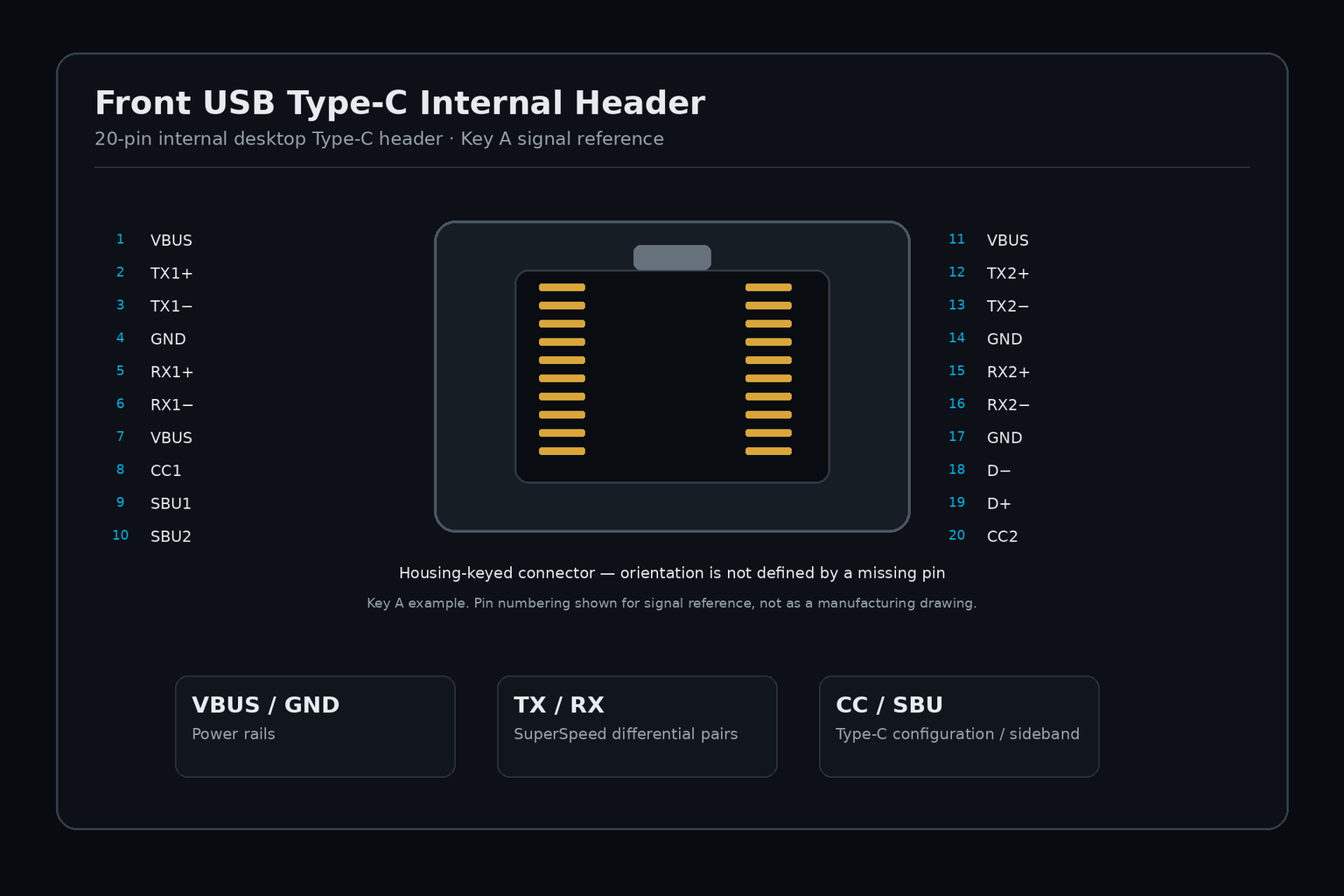Pick the GND label for pin 4
1344x896 pixels.
click(x=168, y=339)
